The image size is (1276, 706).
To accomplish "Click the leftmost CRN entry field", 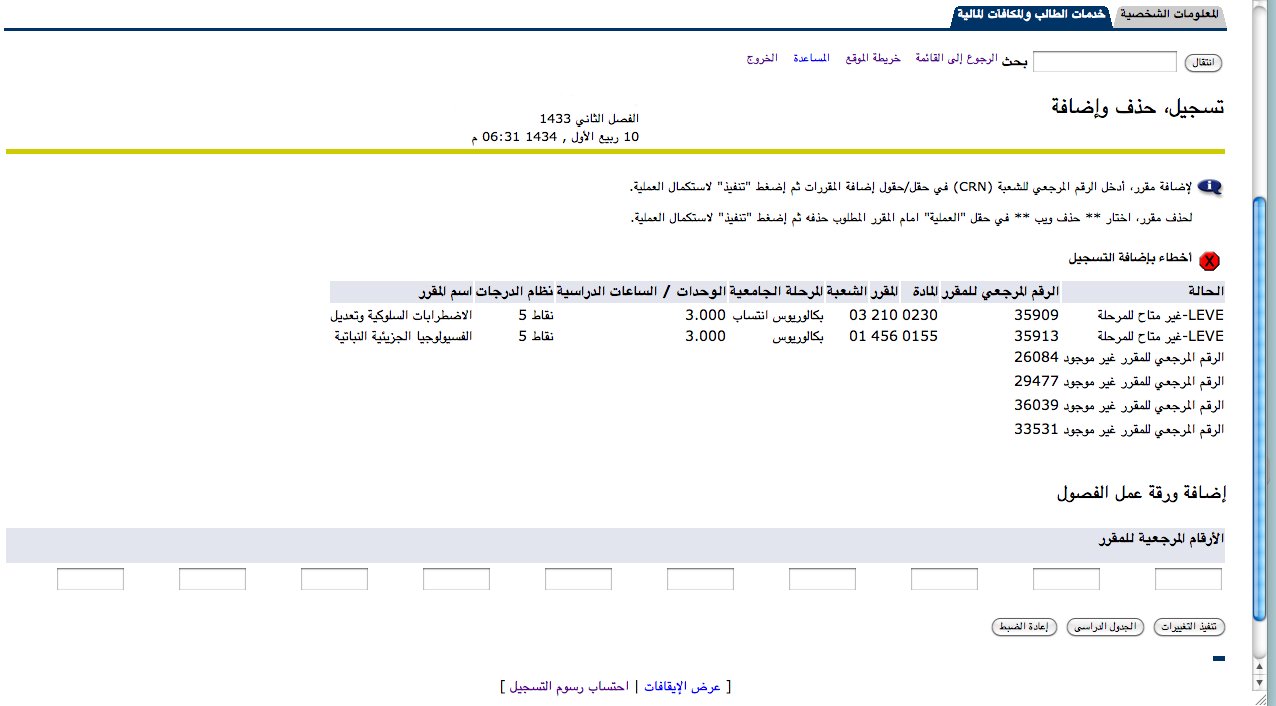I will [x=90, y=579].
